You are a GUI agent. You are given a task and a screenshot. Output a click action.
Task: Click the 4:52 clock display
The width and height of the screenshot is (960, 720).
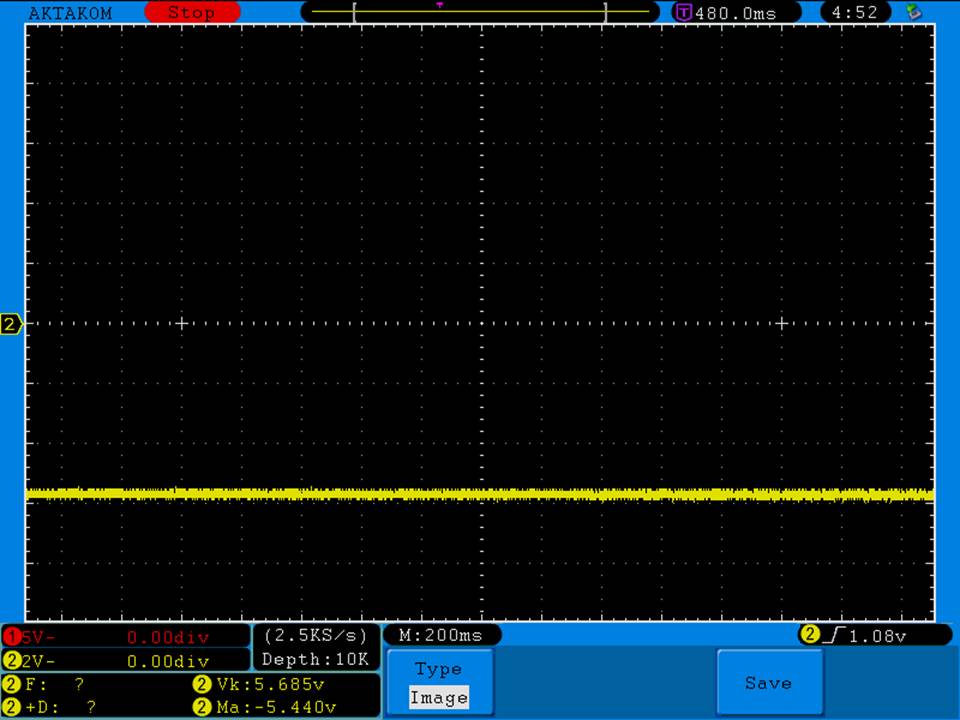click(854, 13)
